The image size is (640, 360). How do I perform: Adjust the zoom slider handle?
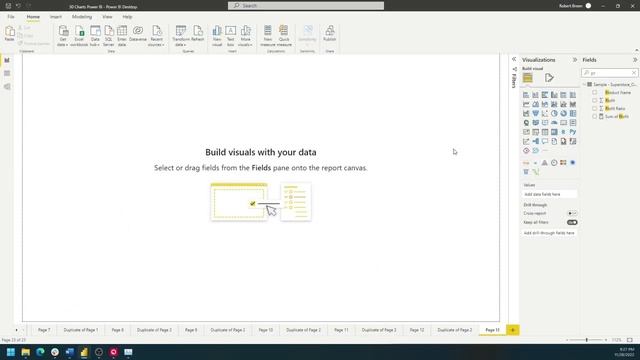tap(587, 340)
